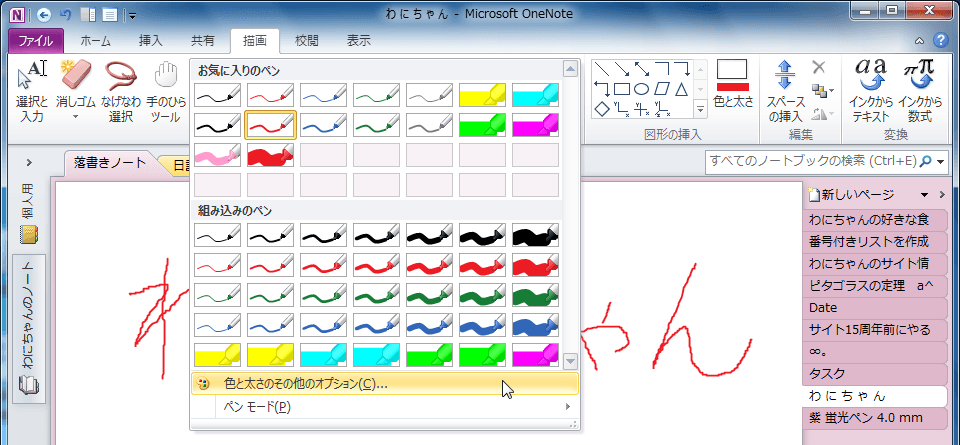Choose the magenta highlighter in favorites second row
This screenshot has height=445, width=960.
(x=535, y=125)
